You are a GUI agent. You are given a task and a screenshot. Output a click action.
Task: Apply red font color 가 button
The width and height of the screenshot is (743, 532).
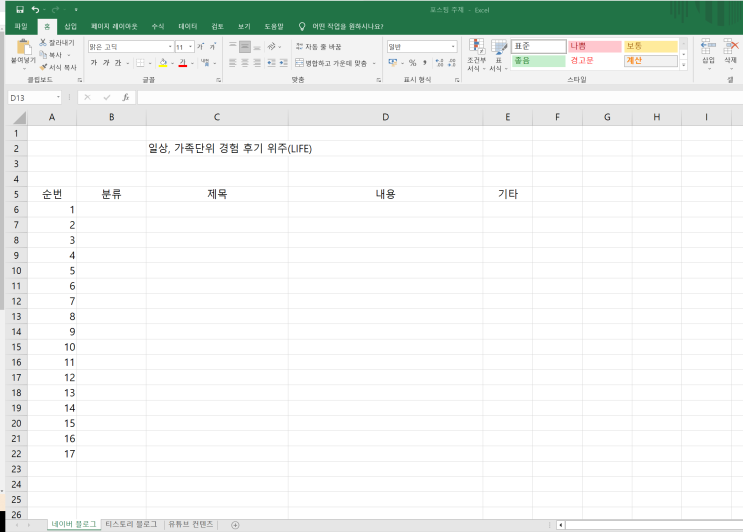183,63
